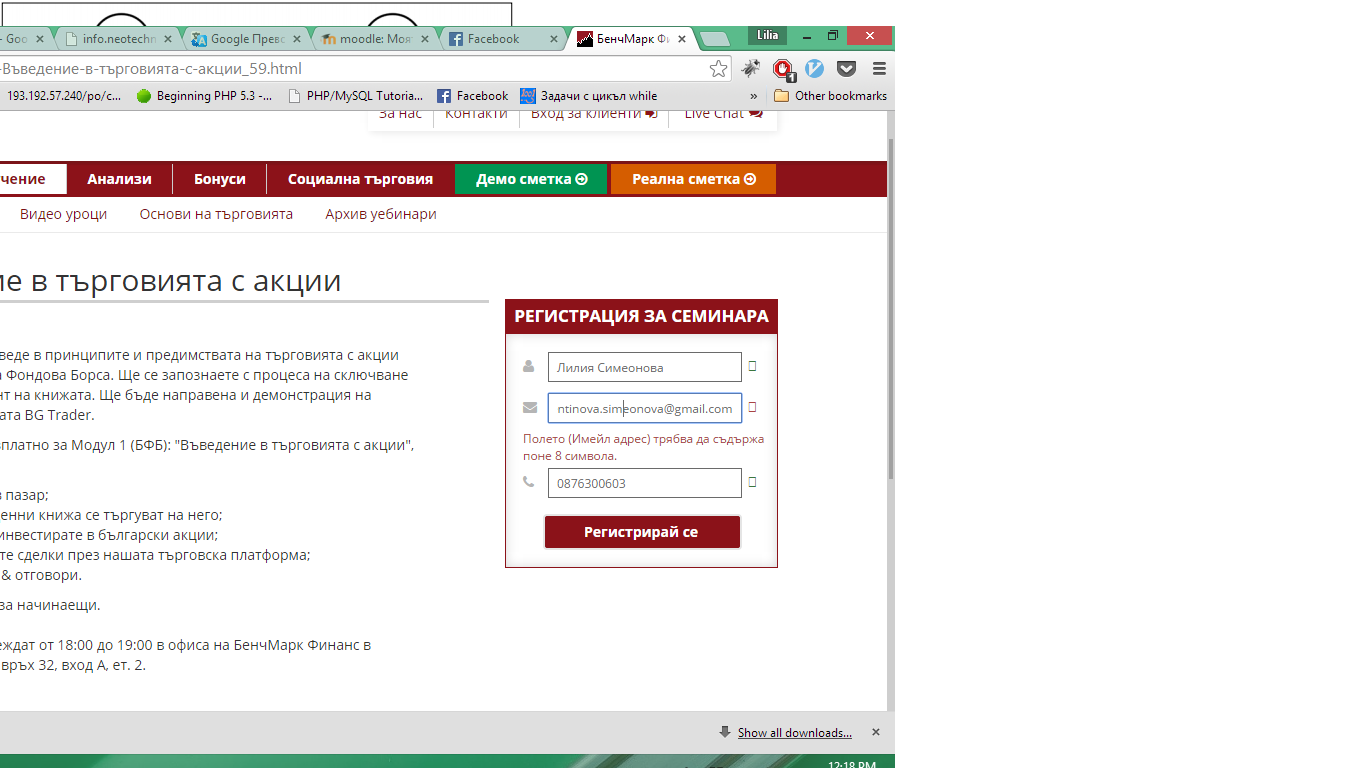Viewport: 1366px width, 768px height.
Task: Open the Lilia profile switcher
Action: [x=767, y=35]
